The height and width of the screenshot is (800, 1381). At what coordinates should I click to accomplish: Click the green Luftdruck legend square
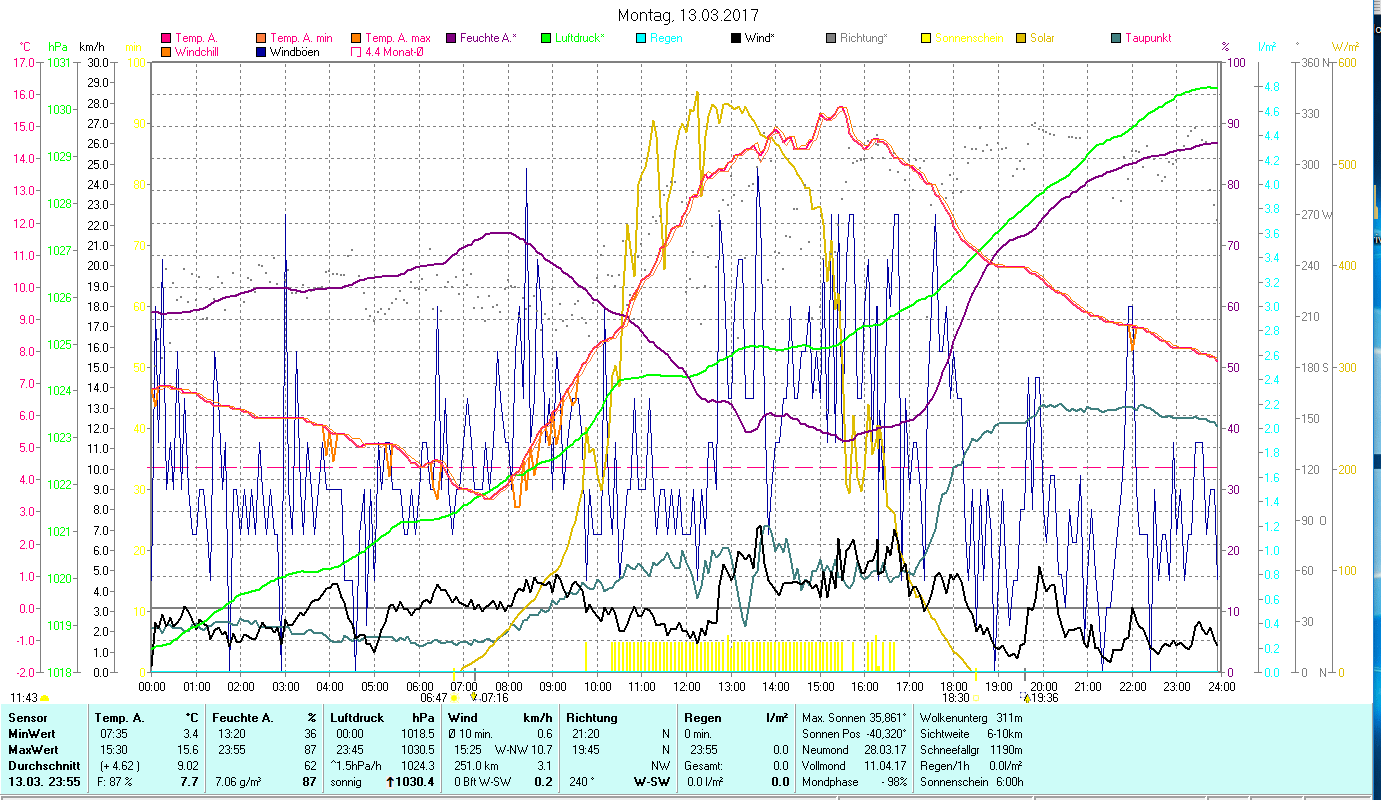pyautogui.click(x=545, y=39)
